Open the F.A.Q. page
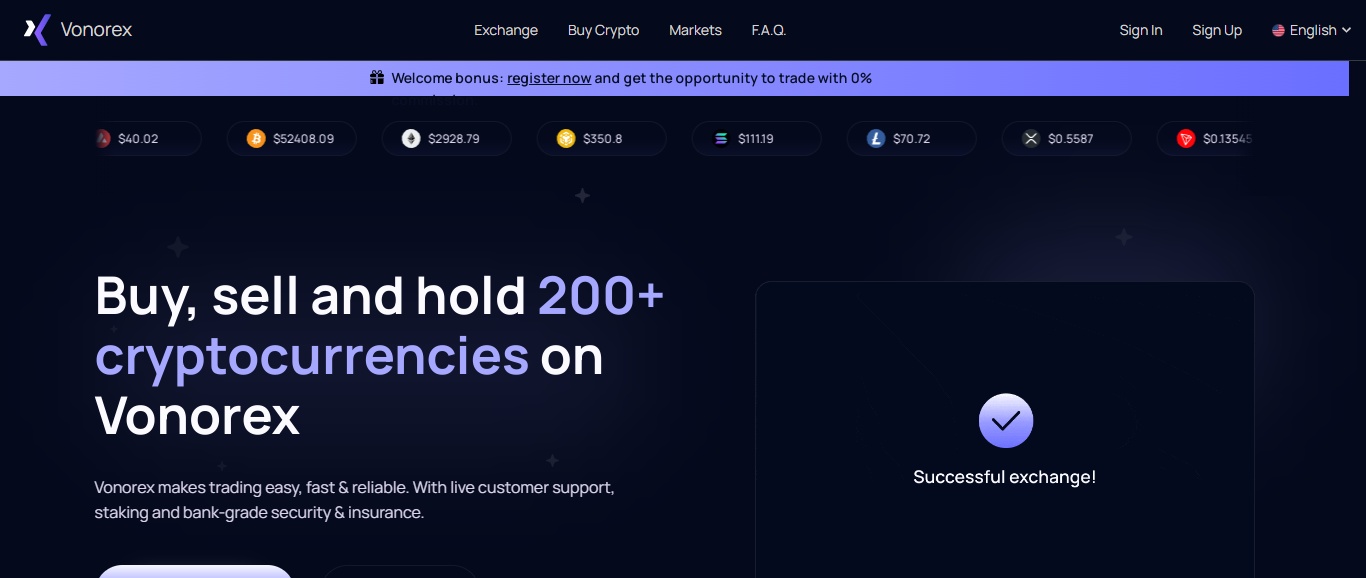The height and width of the screenshot is (578, 1366). [769, 30]
